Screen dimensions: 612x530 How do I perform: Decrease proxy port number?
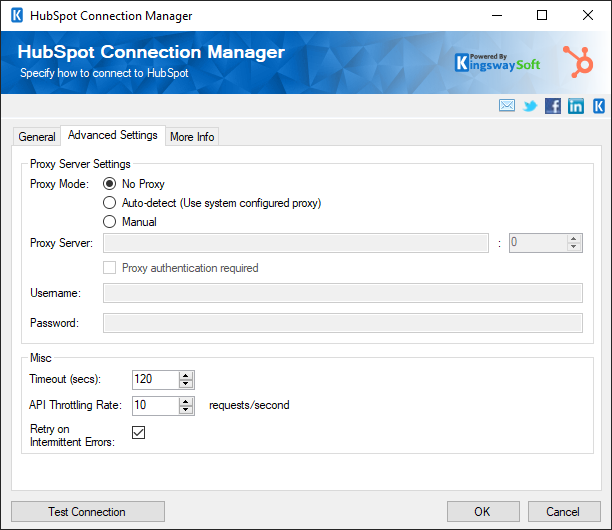click(x=573, y=247)
